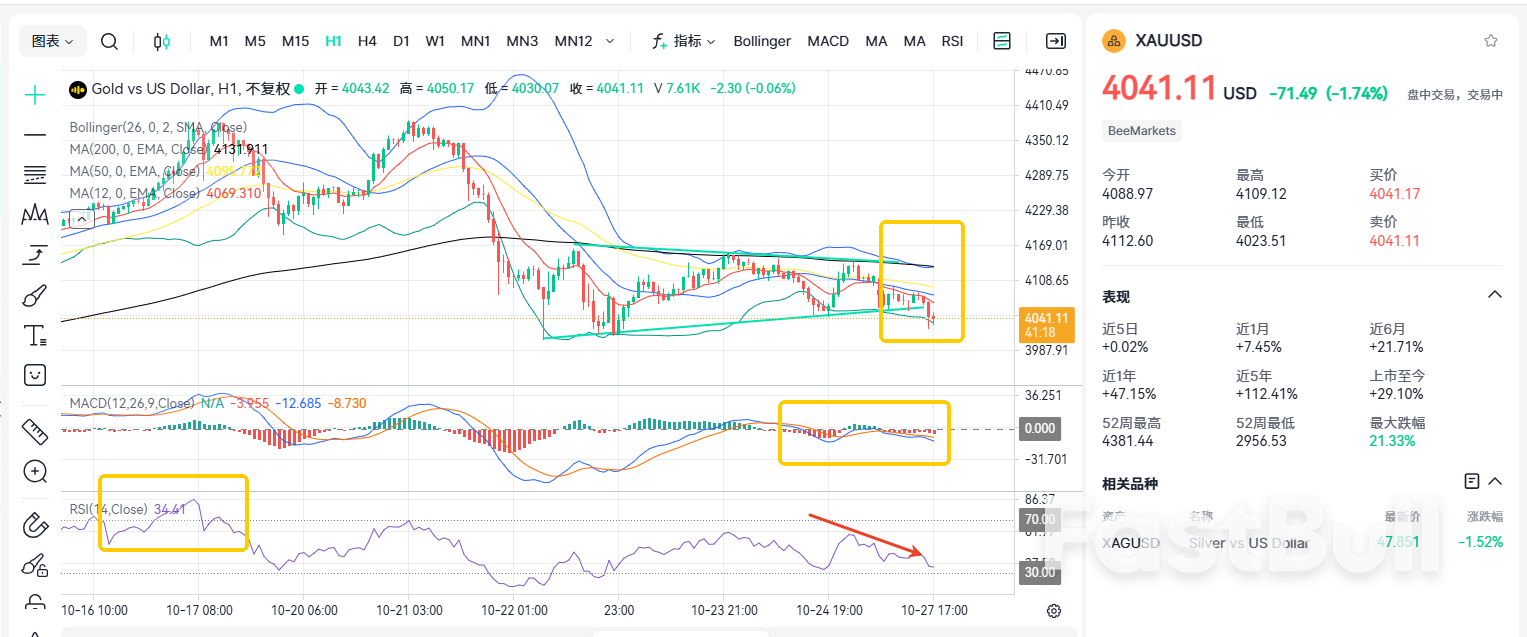Add XAUUSD to favorites via the star
This screenshot has height=637, width=1527.
(x=1490, y=41)
